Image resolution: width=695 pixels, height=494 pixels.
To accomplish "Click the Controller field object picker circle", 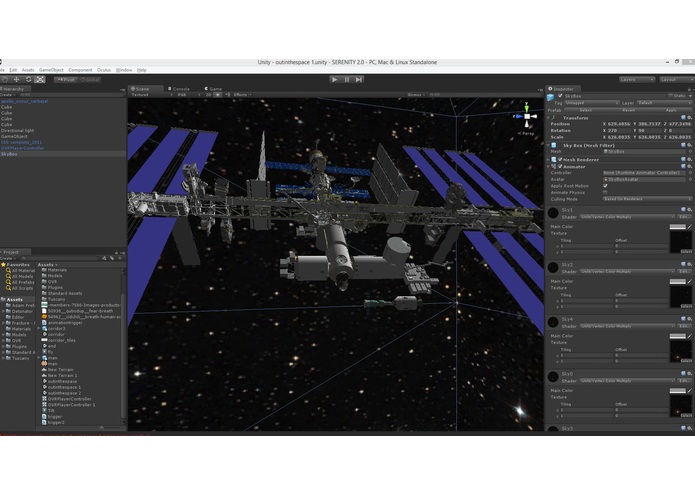I will click(x=690, y=173).
